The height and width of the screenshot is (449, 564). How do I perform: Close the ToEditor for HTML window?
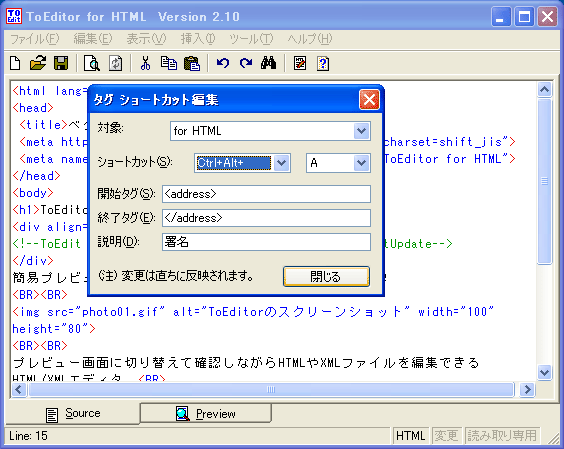tap(547, 17)
